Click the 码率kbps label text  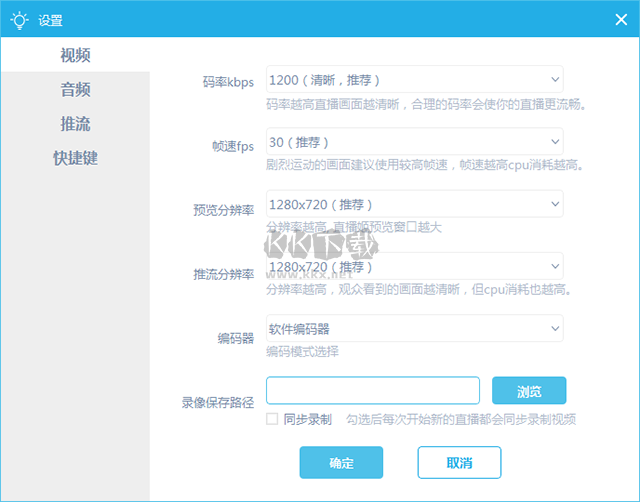click(228, 82)
